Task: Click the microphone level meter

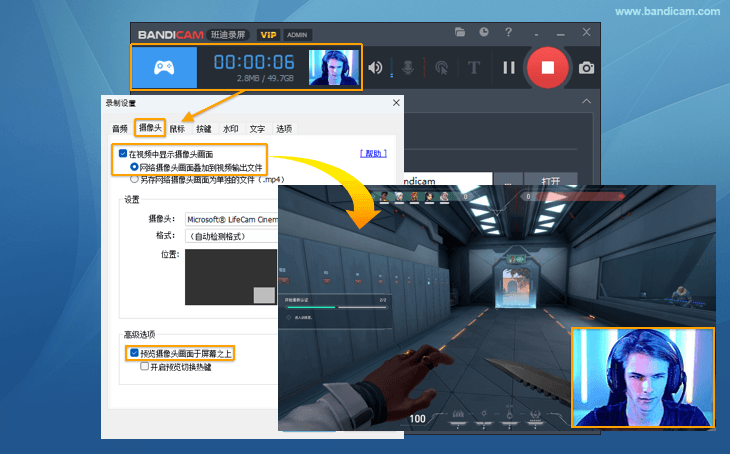Action: point(424,68)
